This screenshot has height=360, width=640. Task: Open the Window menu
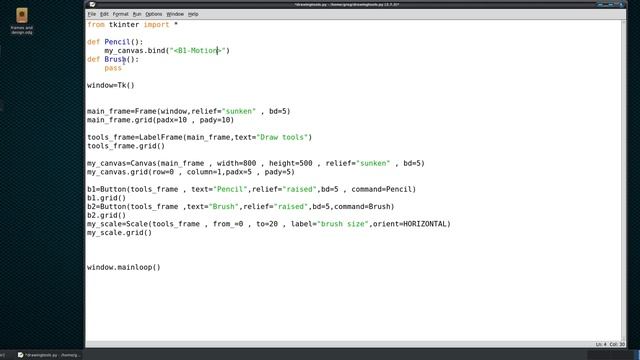tap(175, 14)
